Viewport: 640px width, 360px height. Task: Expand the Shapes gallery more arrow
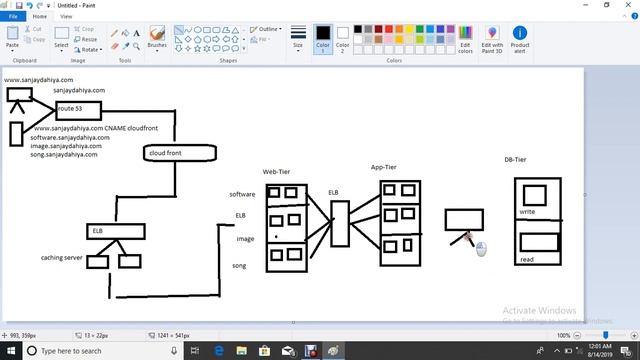(x=244, y=49)
